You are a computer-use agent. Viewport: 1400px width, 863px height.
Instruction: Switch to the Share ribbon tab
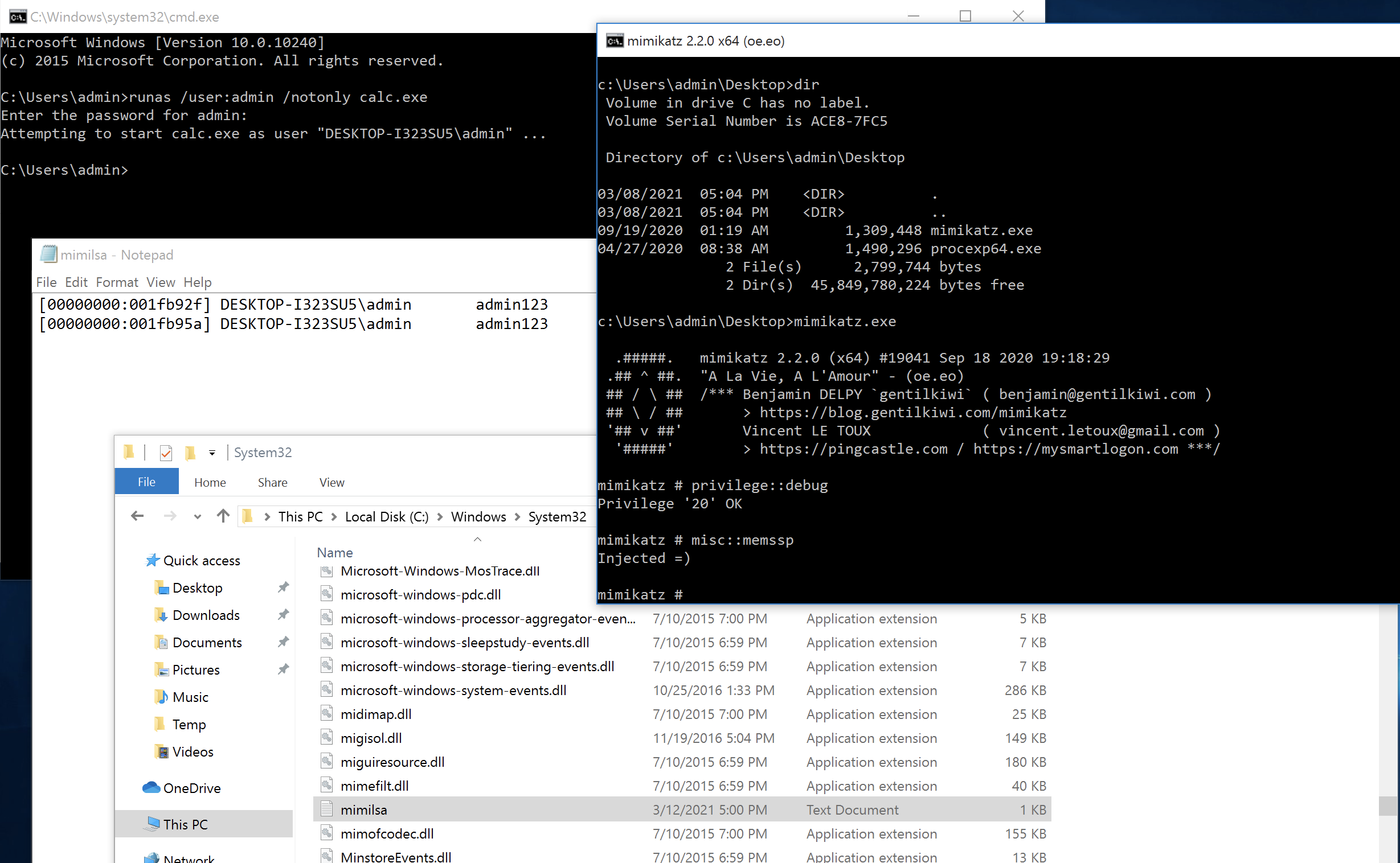point(272,482)
